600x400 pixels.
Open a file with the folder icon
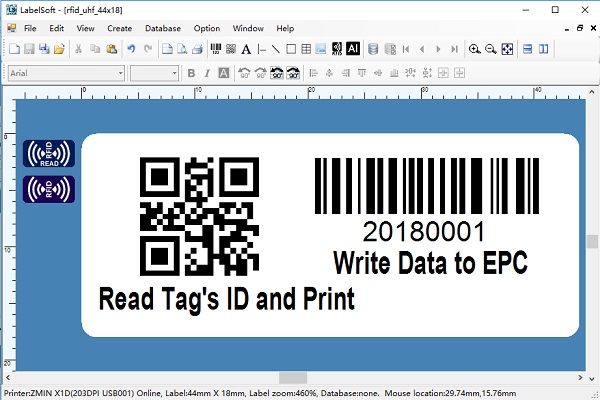click(x=59, y=48)
